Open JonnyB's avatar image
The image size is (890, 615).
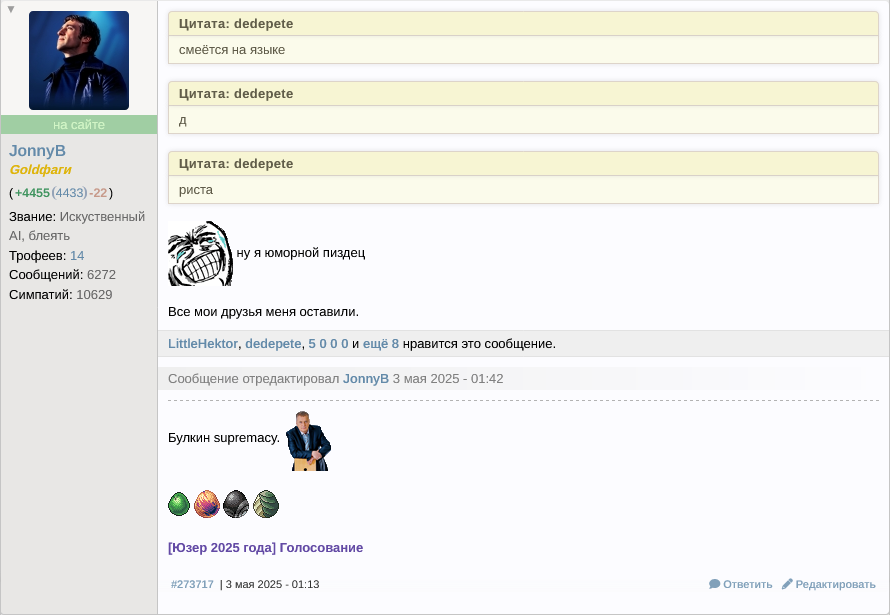(x=79, y=60)
